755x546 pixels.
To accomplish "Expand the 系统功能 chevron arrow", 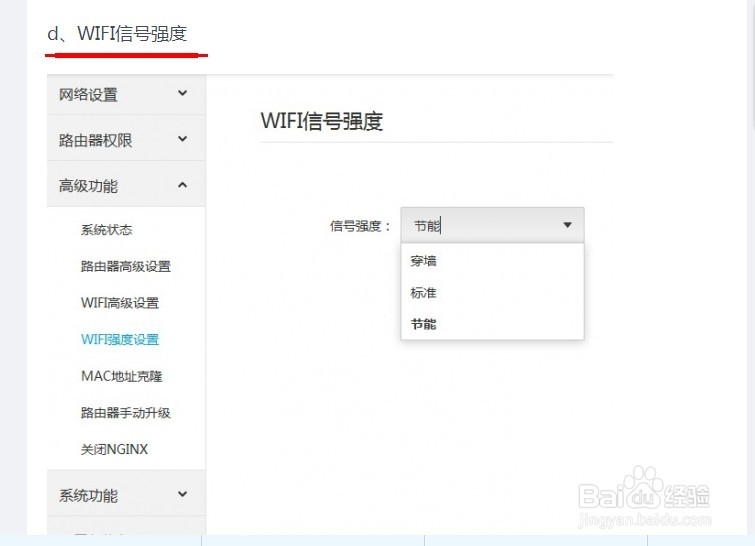I will [x=182, y=494].
